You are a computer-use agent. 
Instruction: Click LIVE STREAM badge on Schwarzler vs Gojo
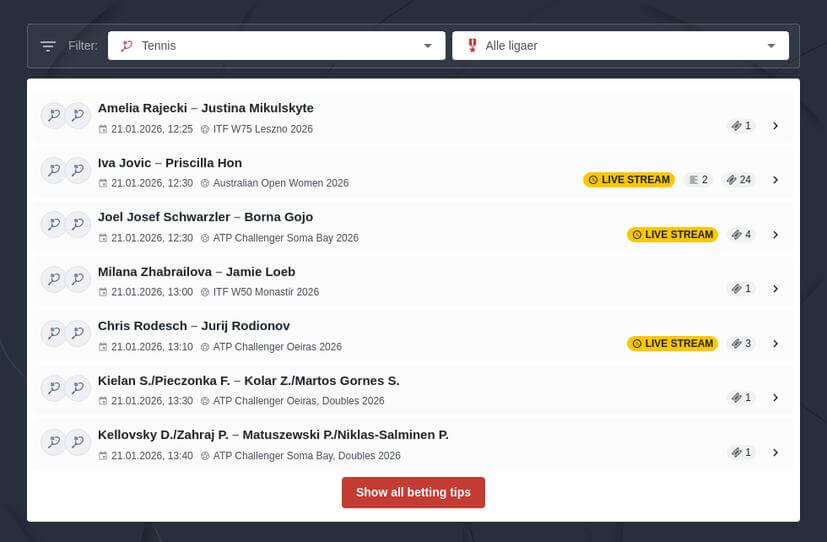672,235
